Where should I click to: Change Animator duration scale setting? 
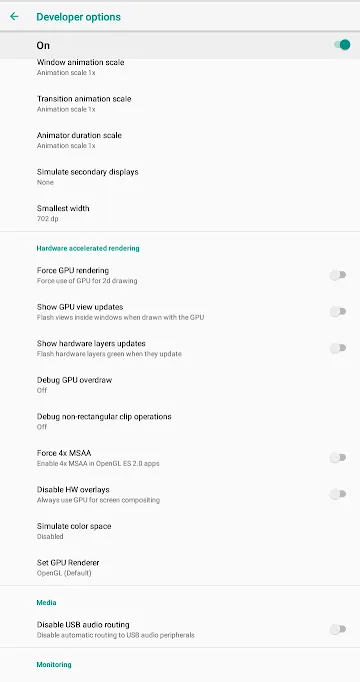(180, 140)
